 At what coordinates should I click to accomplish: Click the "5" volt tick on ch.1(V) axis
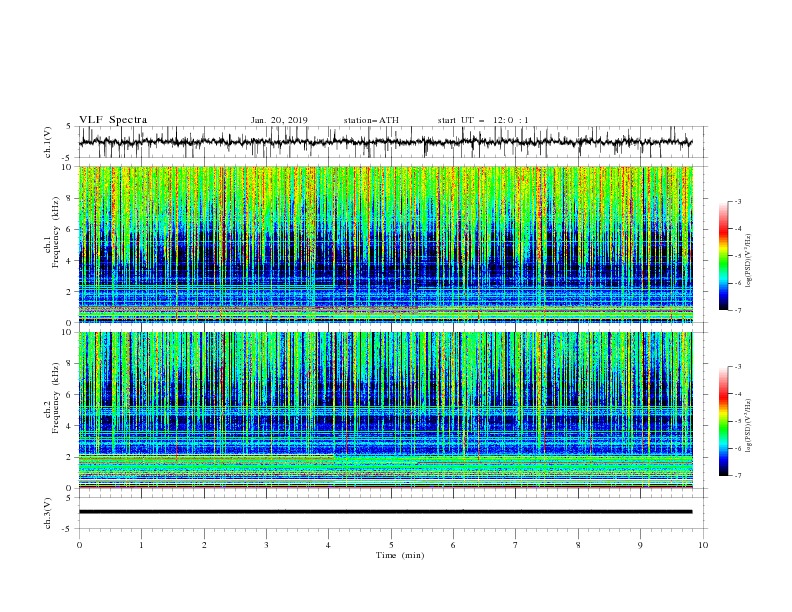69,126
